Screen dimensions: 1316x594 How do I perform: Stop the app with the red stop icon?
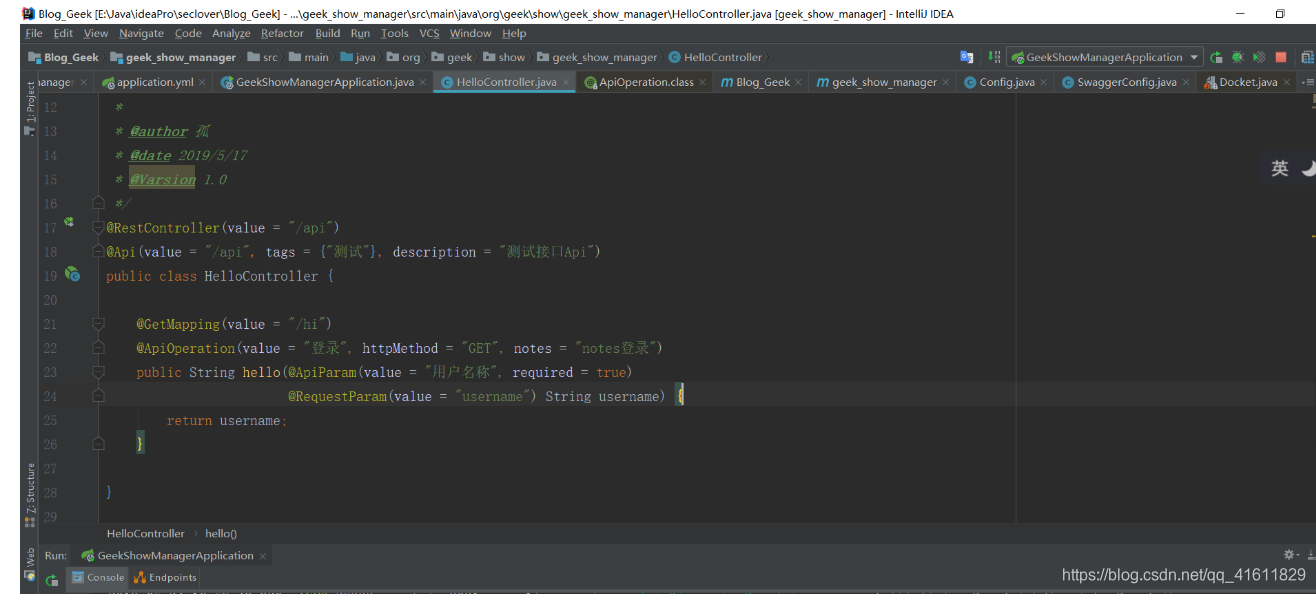(x=1281, y=57)
